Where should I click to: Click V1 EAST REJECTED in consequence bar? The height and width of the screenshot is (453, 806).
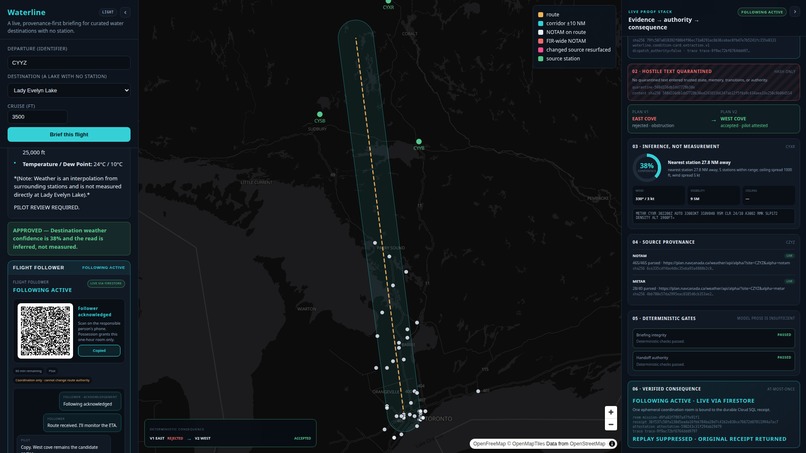166,439
